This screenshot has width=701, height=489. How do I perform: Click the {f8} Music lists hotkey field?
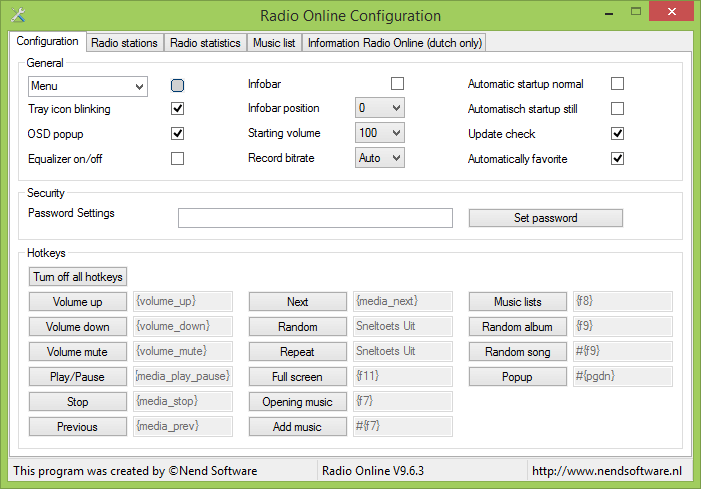tap(623, 301)
